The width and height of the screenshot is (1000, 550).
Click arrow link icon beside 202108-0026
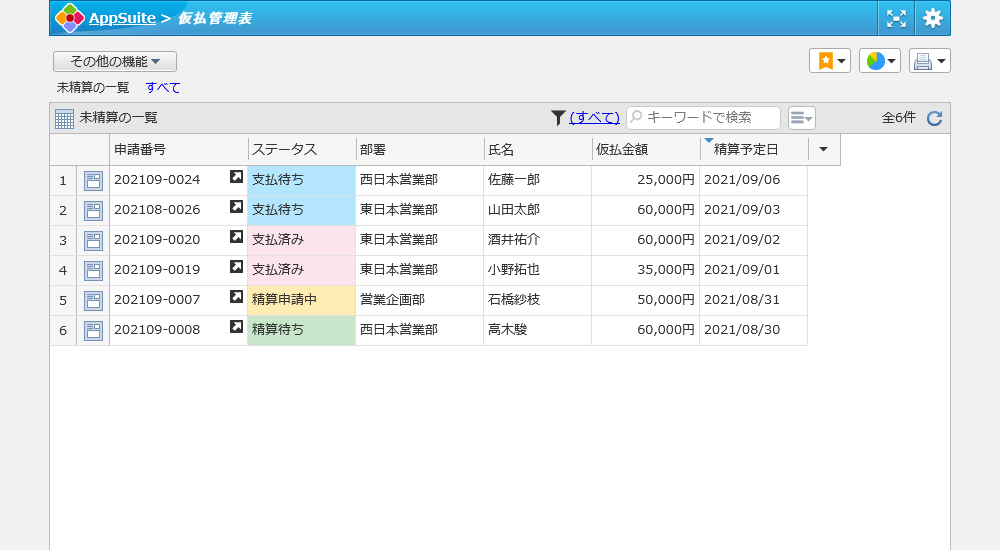coord(236,207)
